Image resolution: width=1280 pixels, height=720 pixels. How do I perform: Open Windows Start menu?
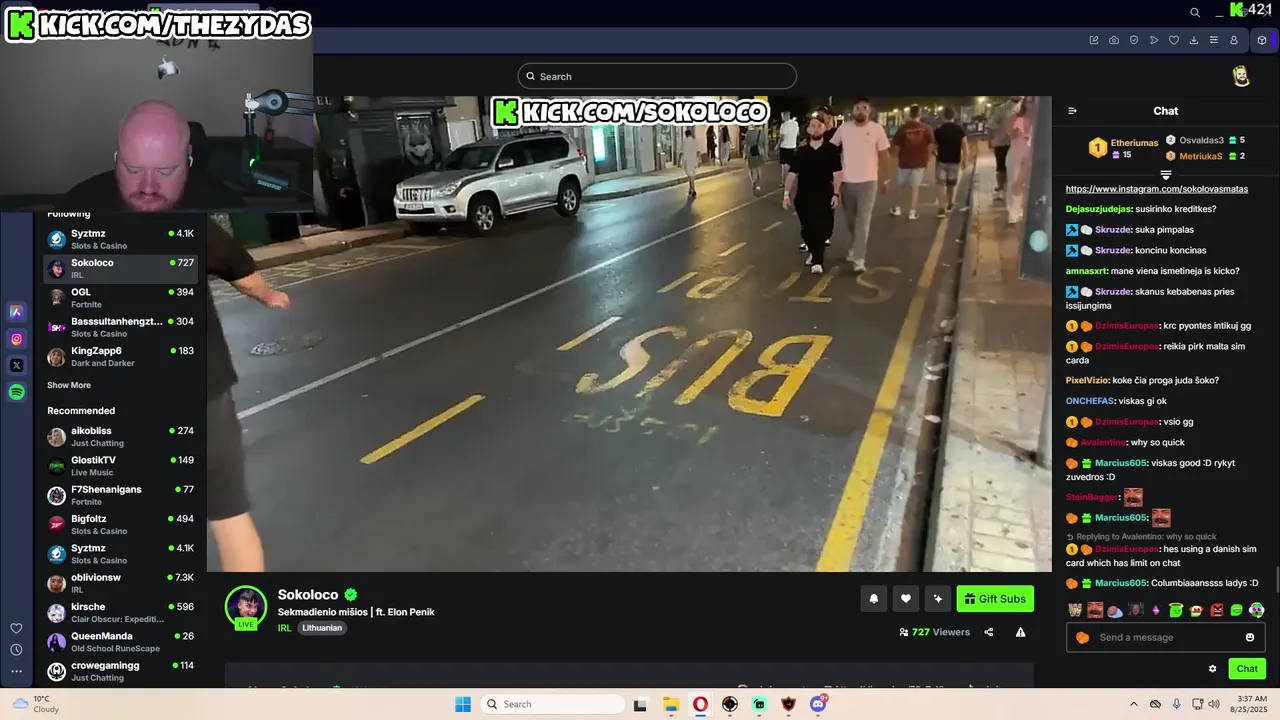point(462,704)
